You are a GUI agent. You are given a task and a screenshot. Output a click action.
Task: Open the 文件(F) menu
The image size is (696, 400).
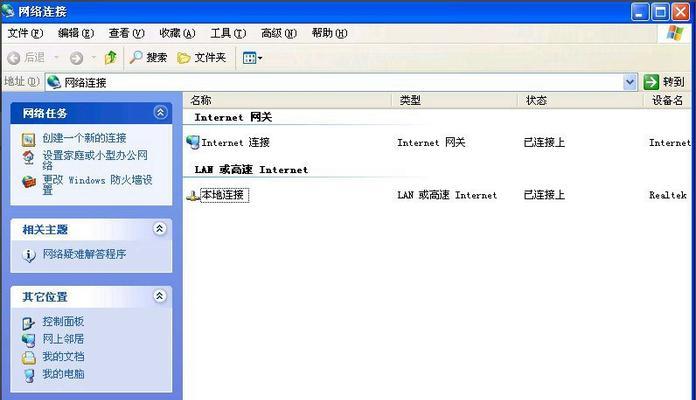[x=25, y=33]
